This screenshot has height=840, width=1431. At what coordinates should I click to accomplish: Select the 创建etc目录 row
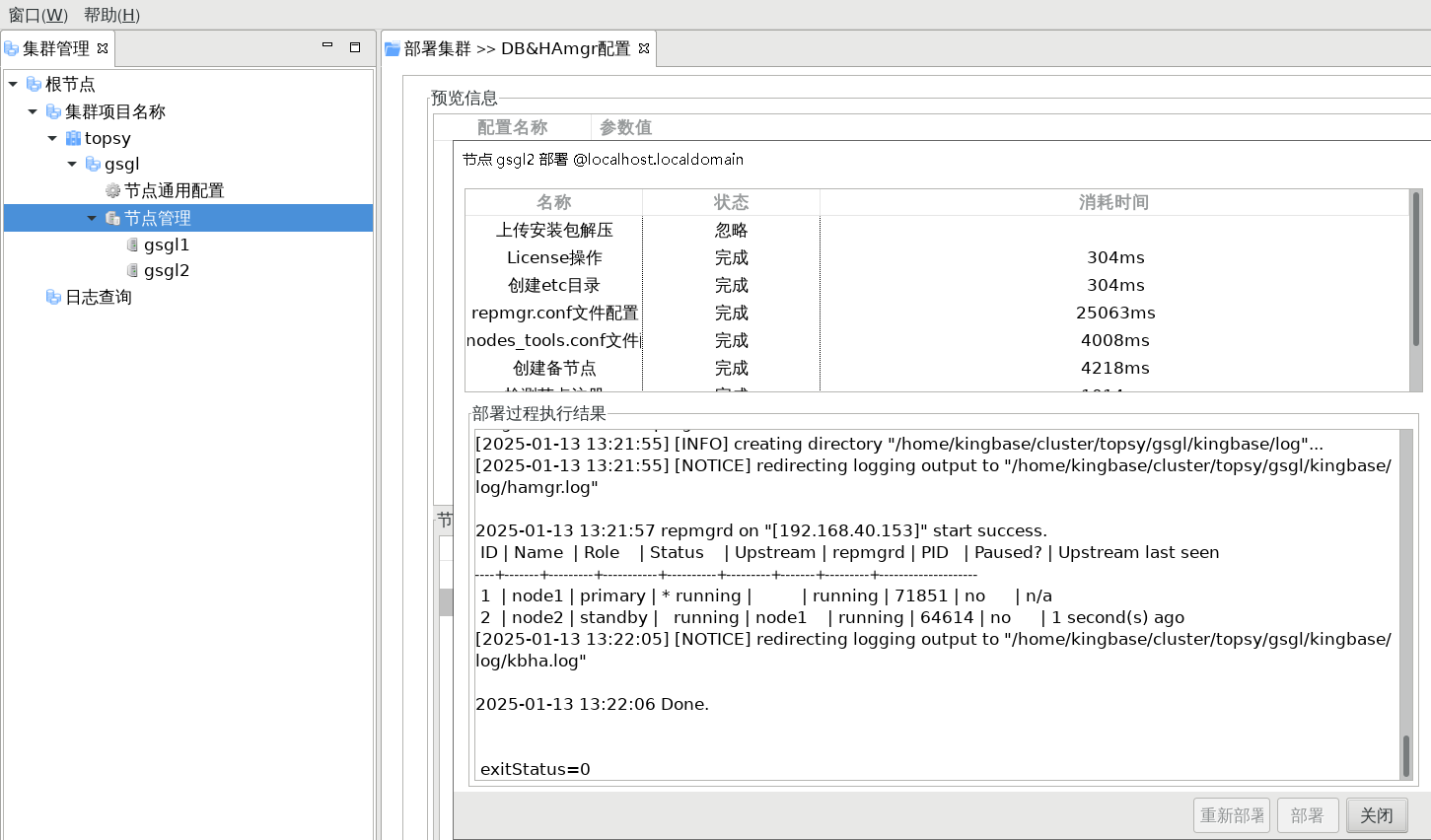(x=937, y=285)
